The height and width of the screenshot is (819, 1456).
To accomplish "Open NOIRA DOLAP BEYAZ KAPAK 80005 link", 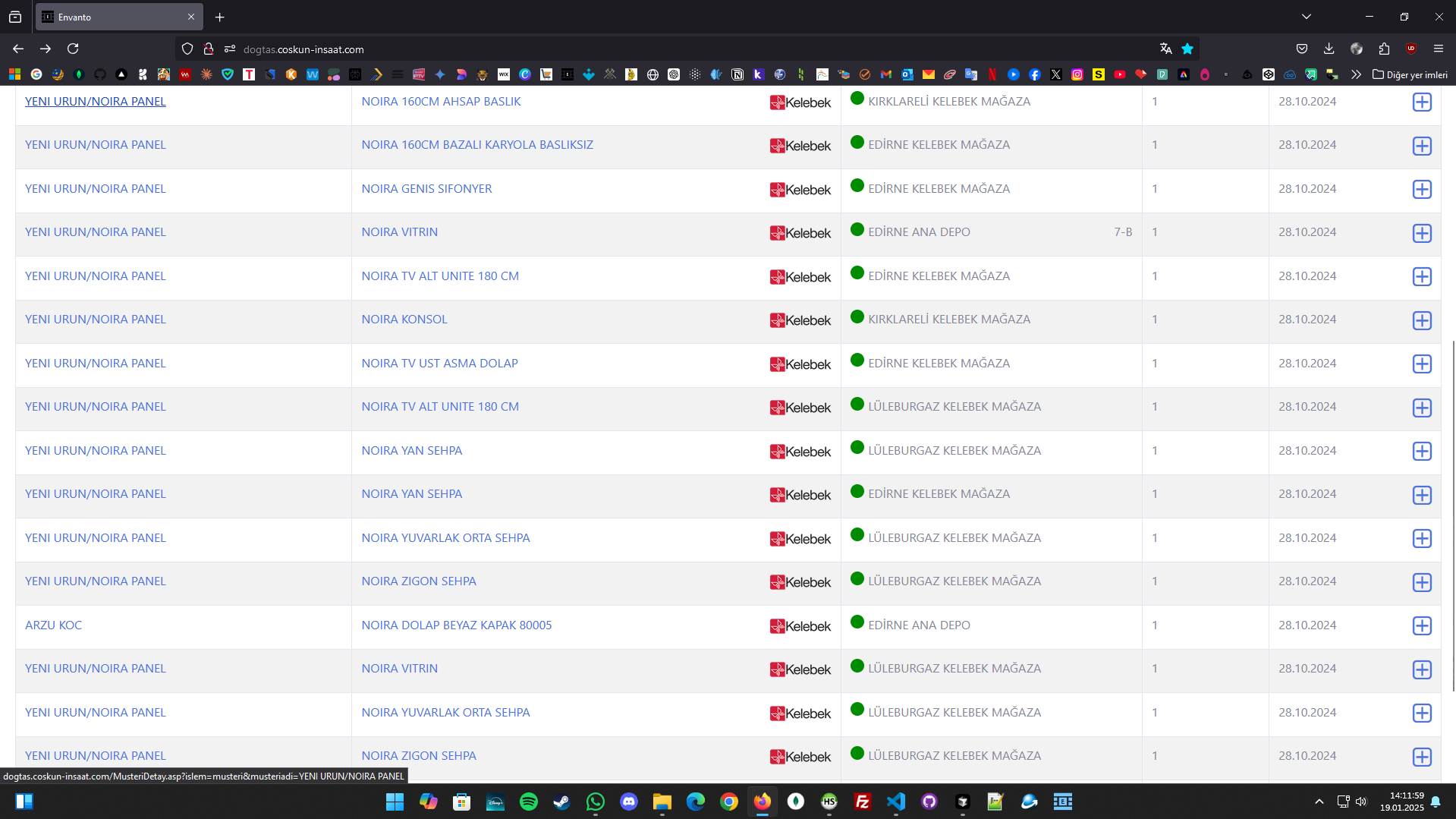I will click(x=456, y=625).
